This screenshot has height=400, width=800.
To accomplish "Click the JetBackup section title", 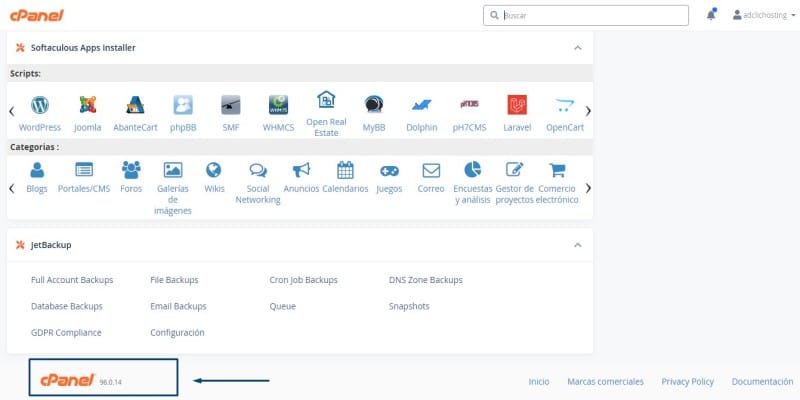I will click(x=51, y=245).
